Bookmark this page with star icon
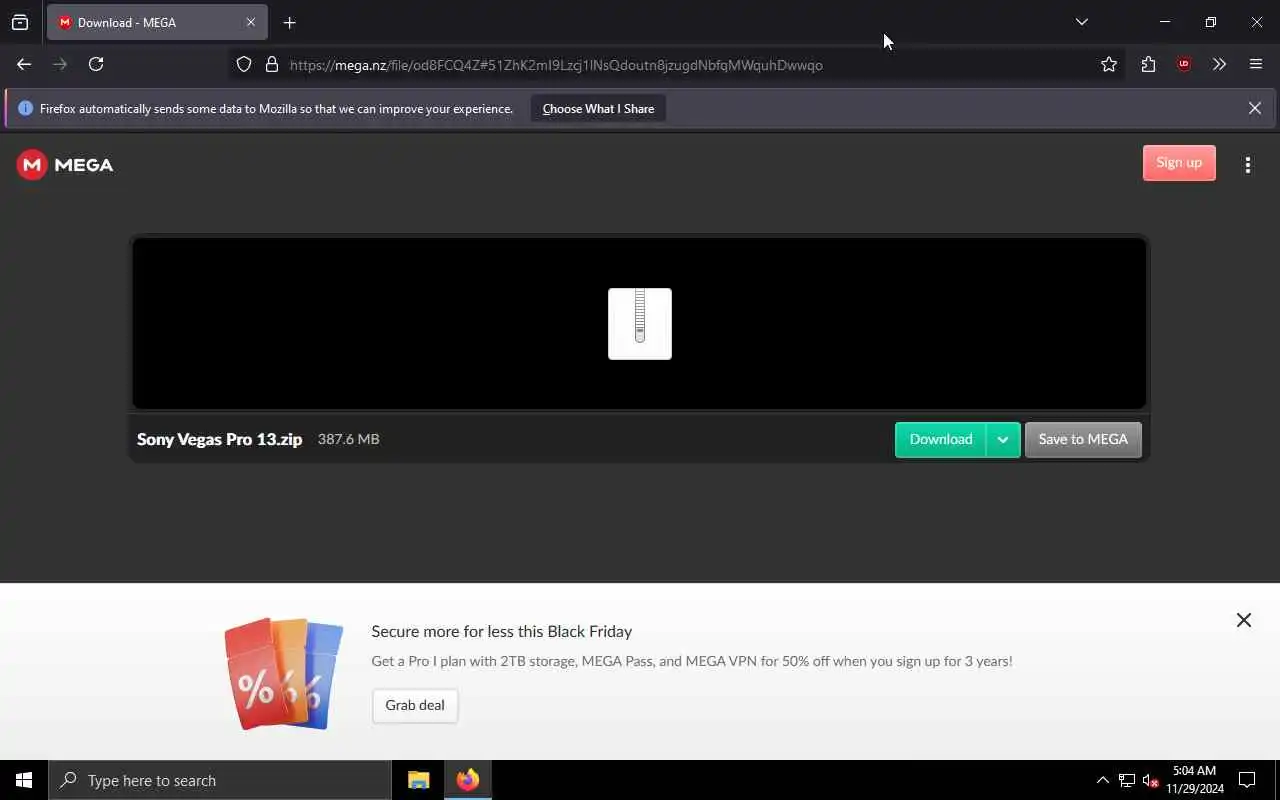Screen dimensions: 1280x800 pos(1108,64)
